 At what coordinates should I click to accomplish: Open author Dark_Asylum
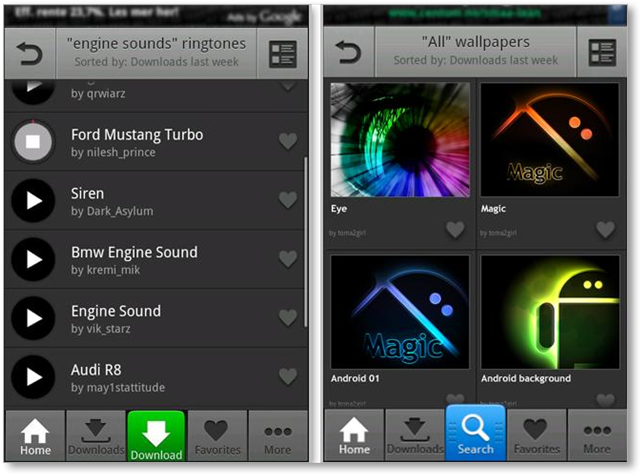click(x=112, y=211)
